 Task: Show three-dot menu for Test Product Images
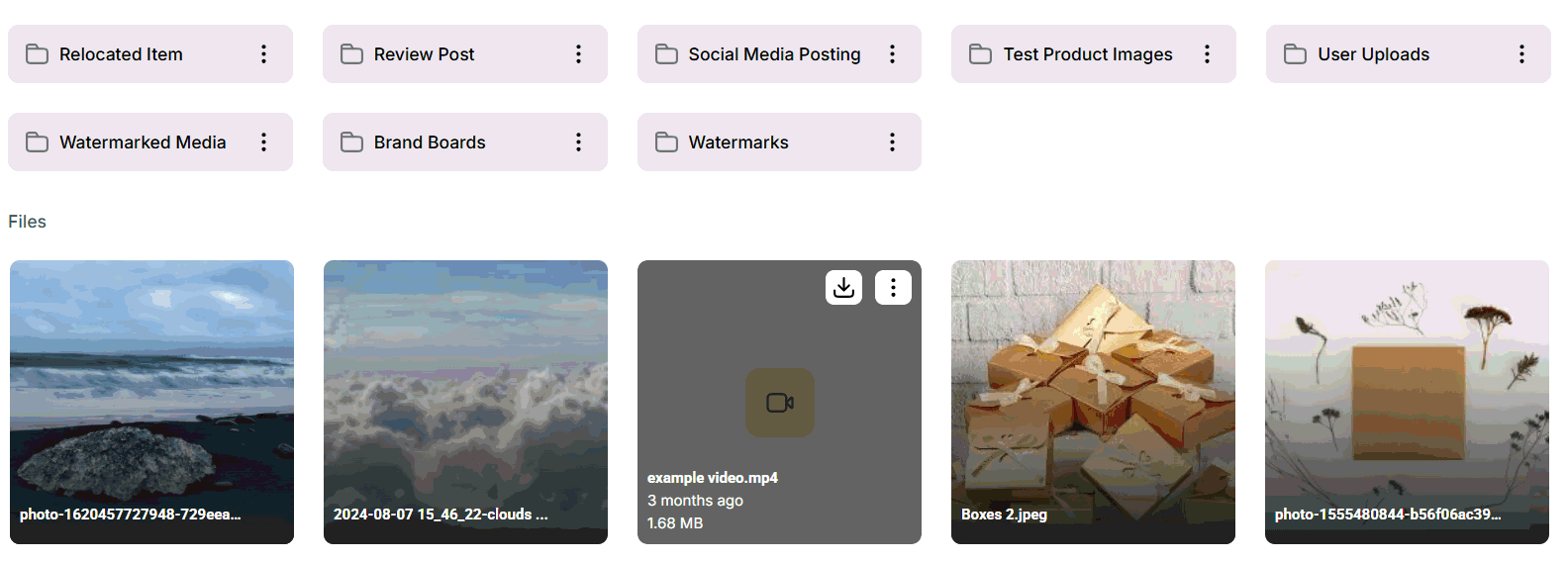point(1207,54)
